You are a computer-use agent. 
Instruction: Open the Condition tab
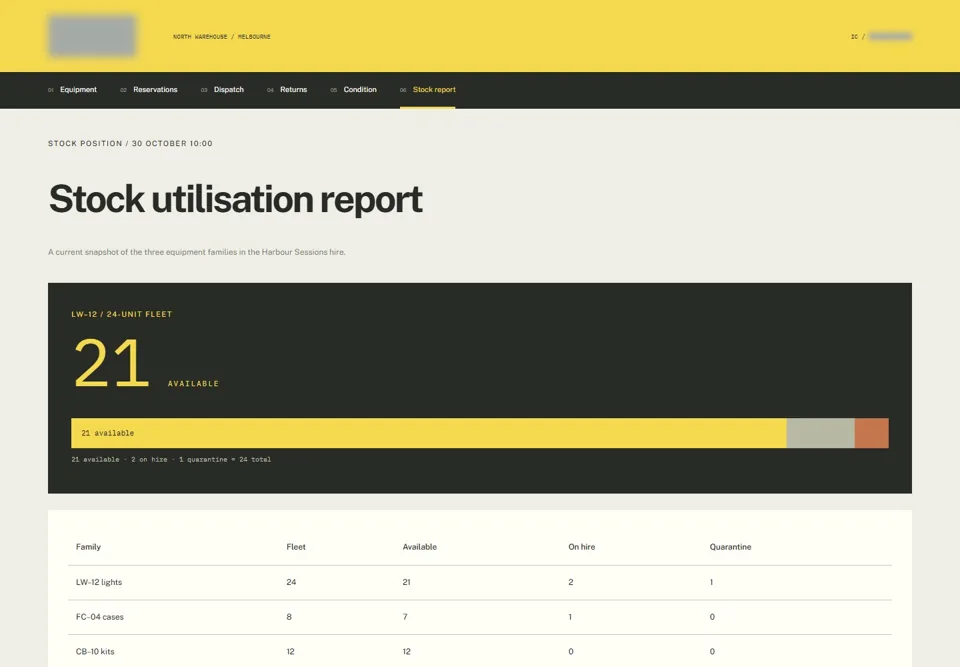[353, 89]
